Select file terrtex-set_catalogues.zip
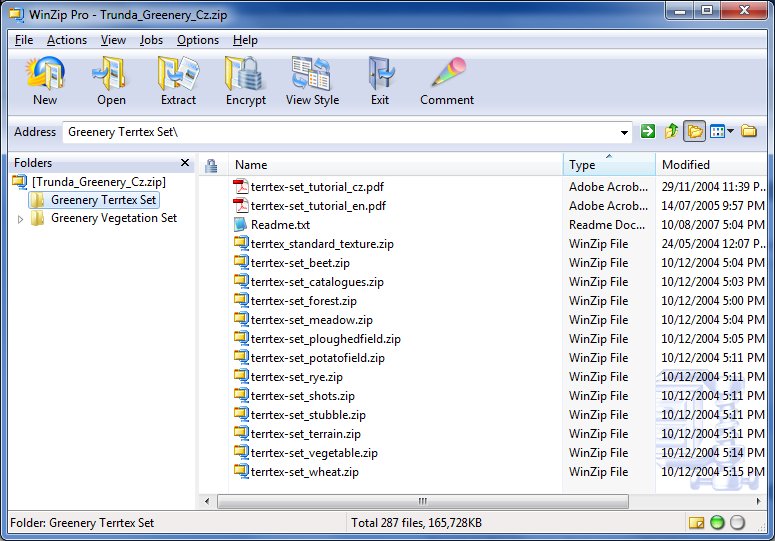Screen dimensions: 775x541 click(x=317, y=282)
